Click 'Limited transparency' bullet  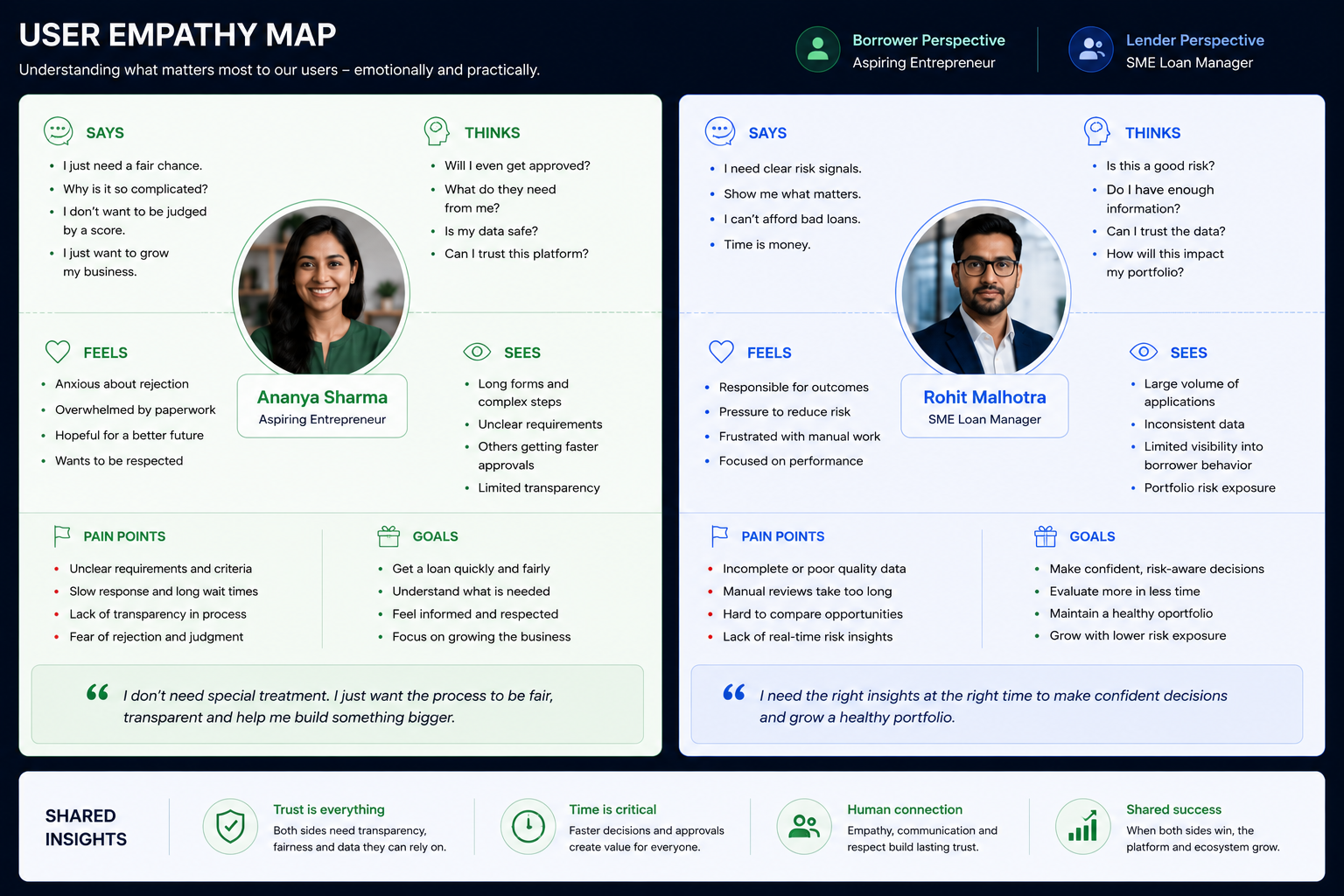(x=539, y=487)
